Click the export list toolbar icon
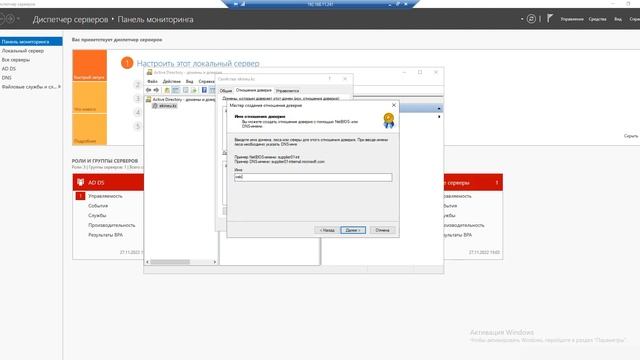Image resolution: width=640 pixels, height=360 pixels. point(194,90)
